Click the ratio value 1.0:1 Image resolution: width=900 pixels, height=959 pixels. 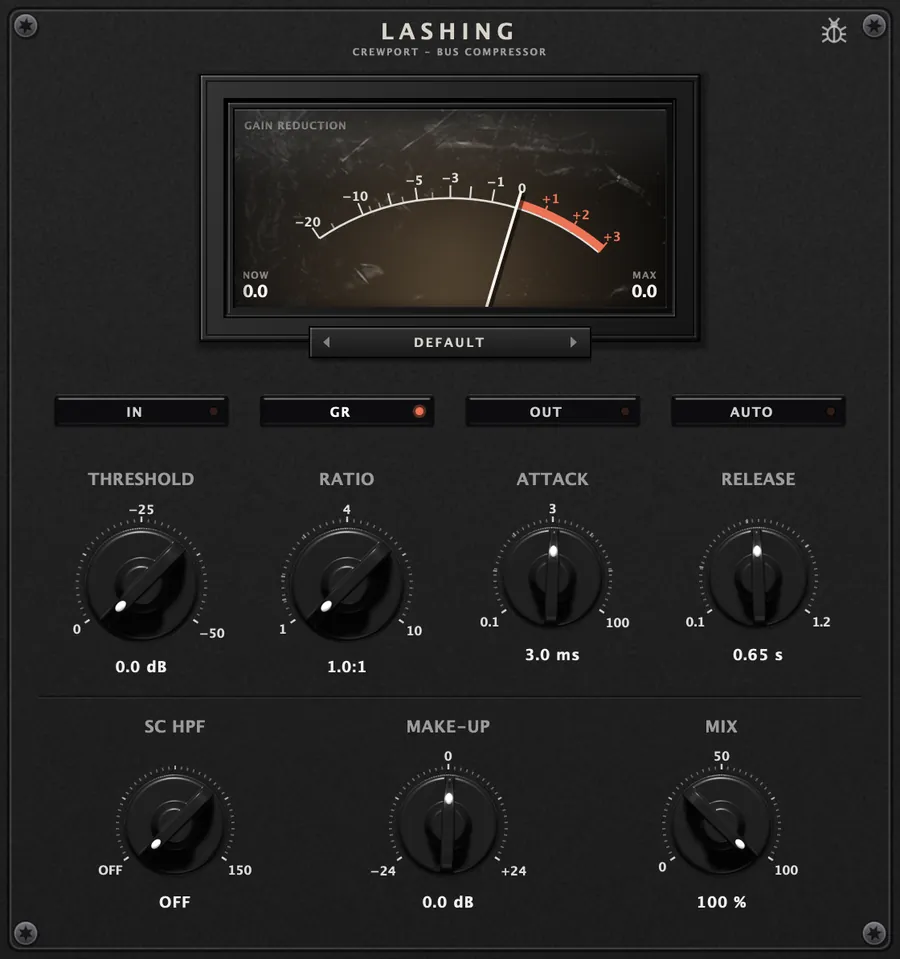click(347, 667)
